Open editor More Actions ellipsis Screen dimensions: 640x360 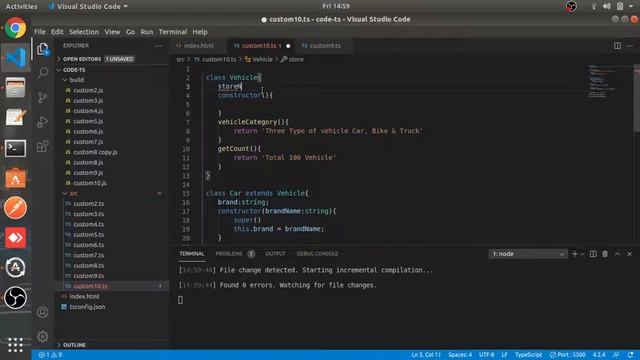point(630,46)
